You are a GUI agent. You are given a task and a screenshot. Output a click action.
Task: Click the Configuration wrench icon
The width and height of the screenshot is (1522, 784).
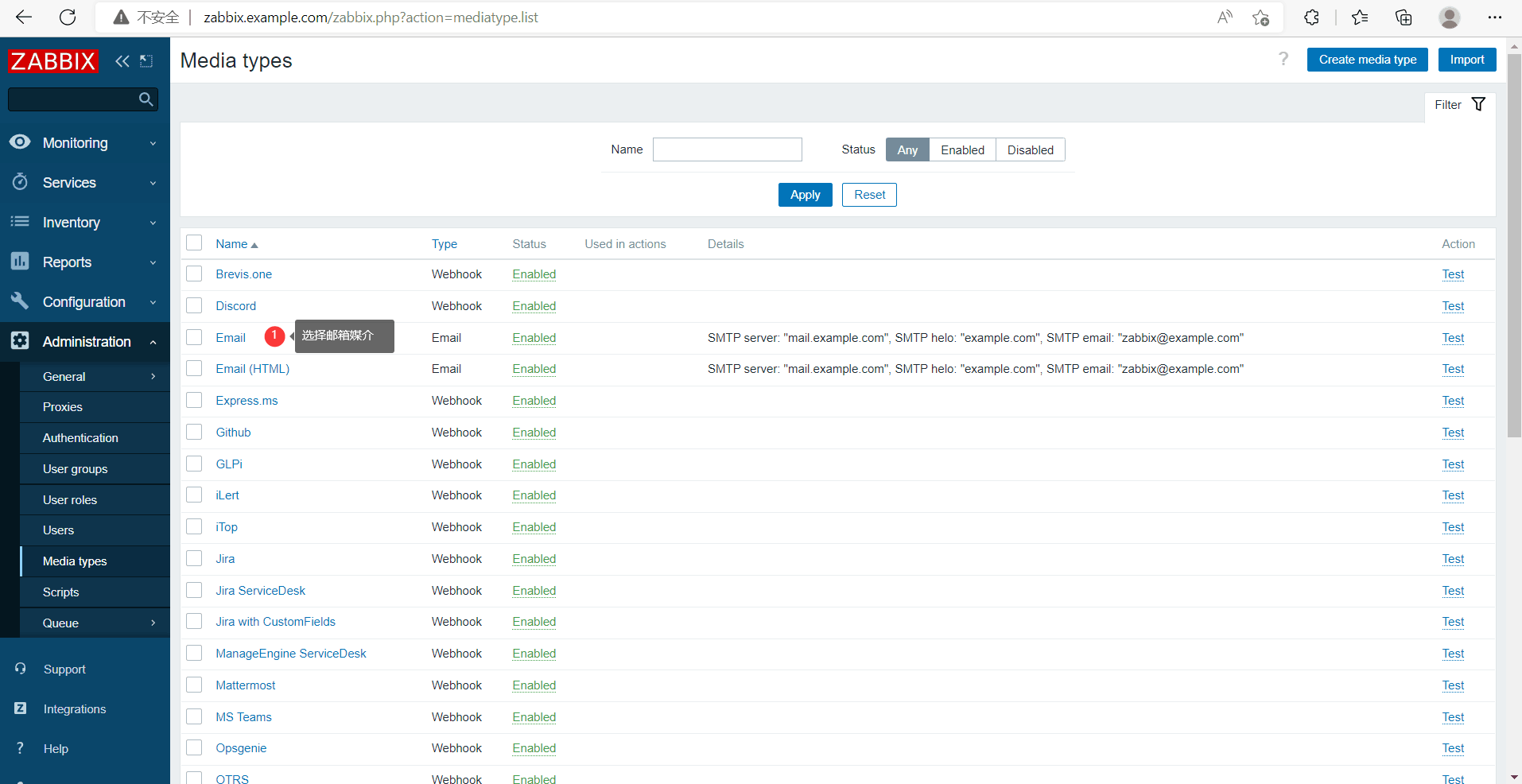20,301
